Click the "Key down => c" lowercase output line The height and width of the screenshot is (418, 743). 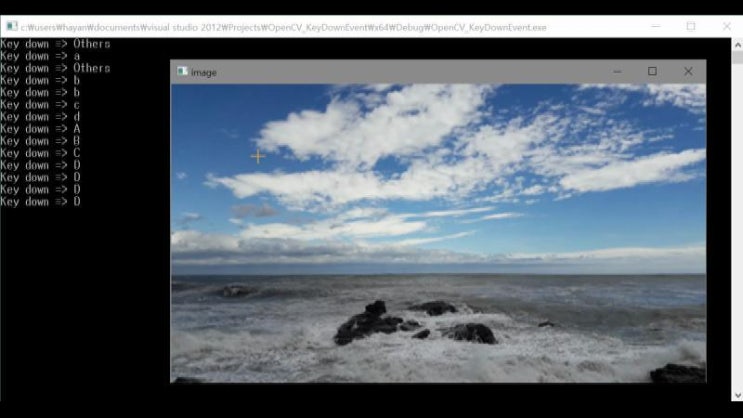tap(40, 105)
